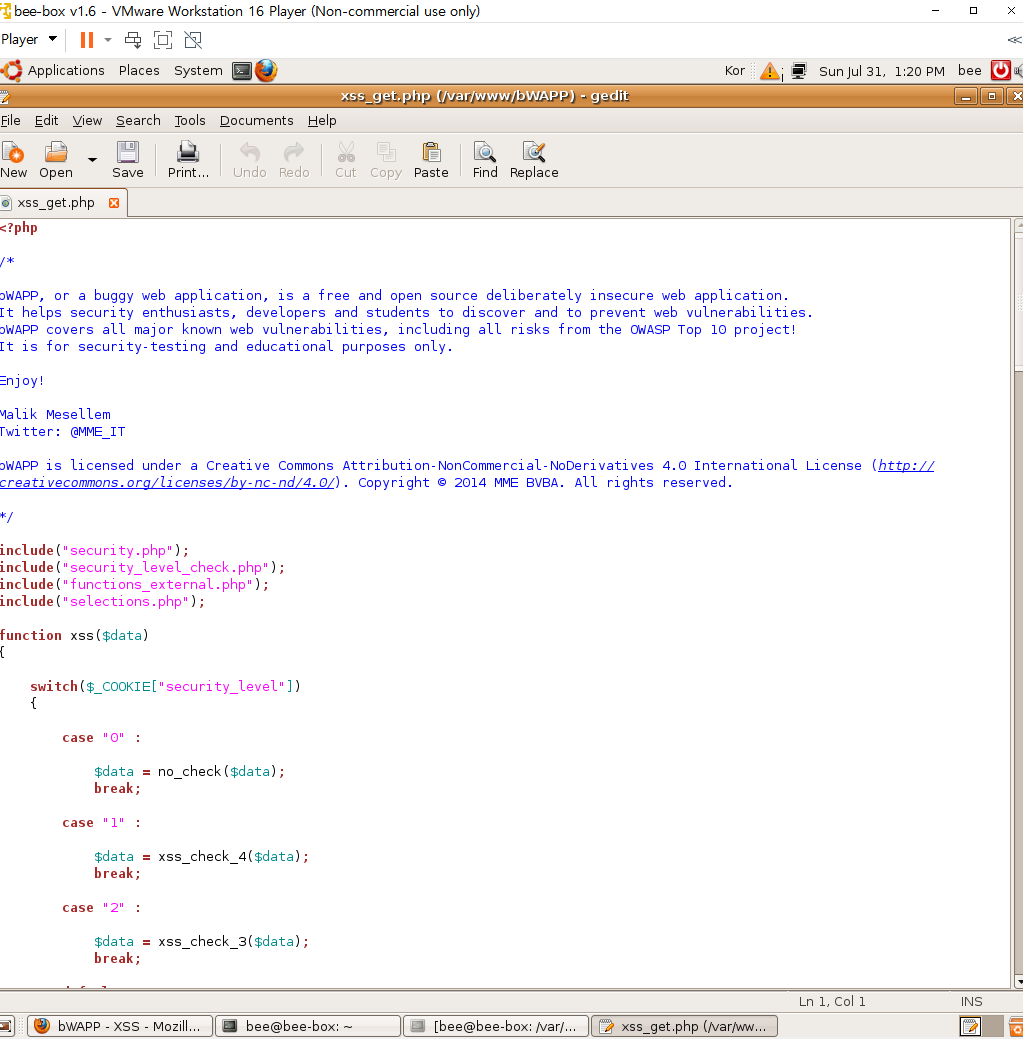Click the no_check($data) line
This screenshot has width=1023, height=1039.
[189, 772]
